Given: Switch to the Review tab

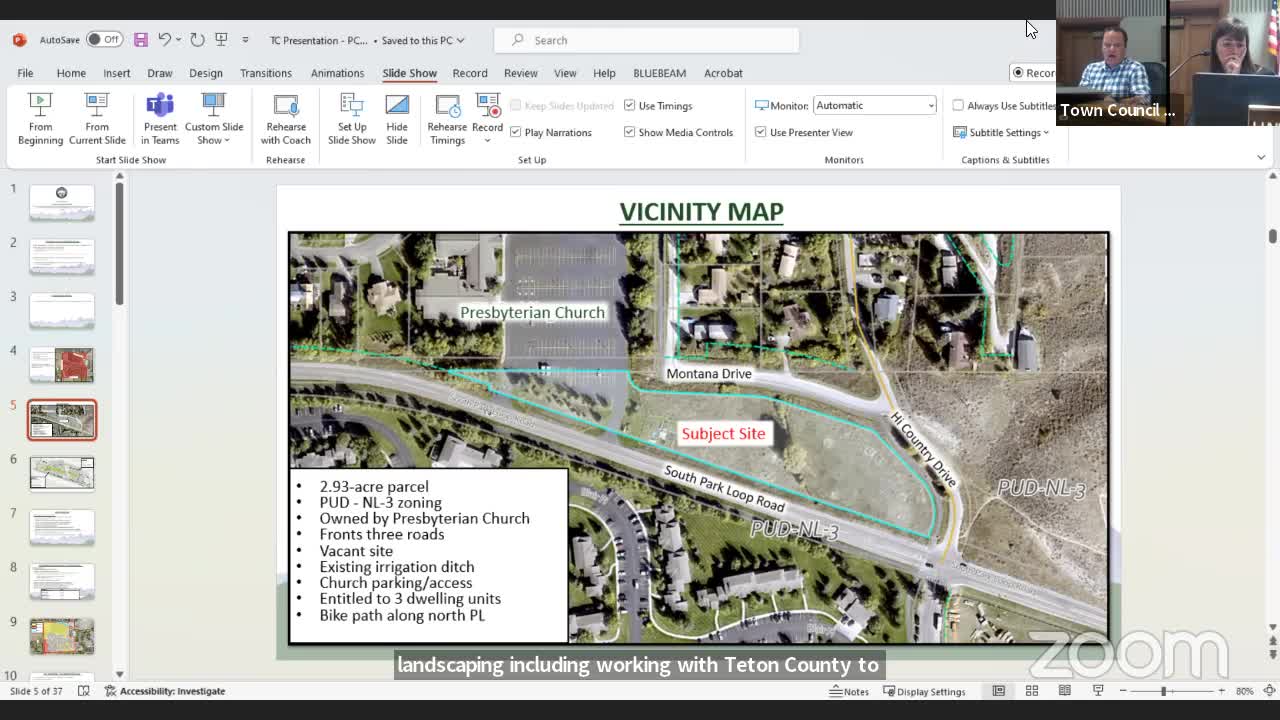Looking at the screenshot, I should tap(520, 73).
